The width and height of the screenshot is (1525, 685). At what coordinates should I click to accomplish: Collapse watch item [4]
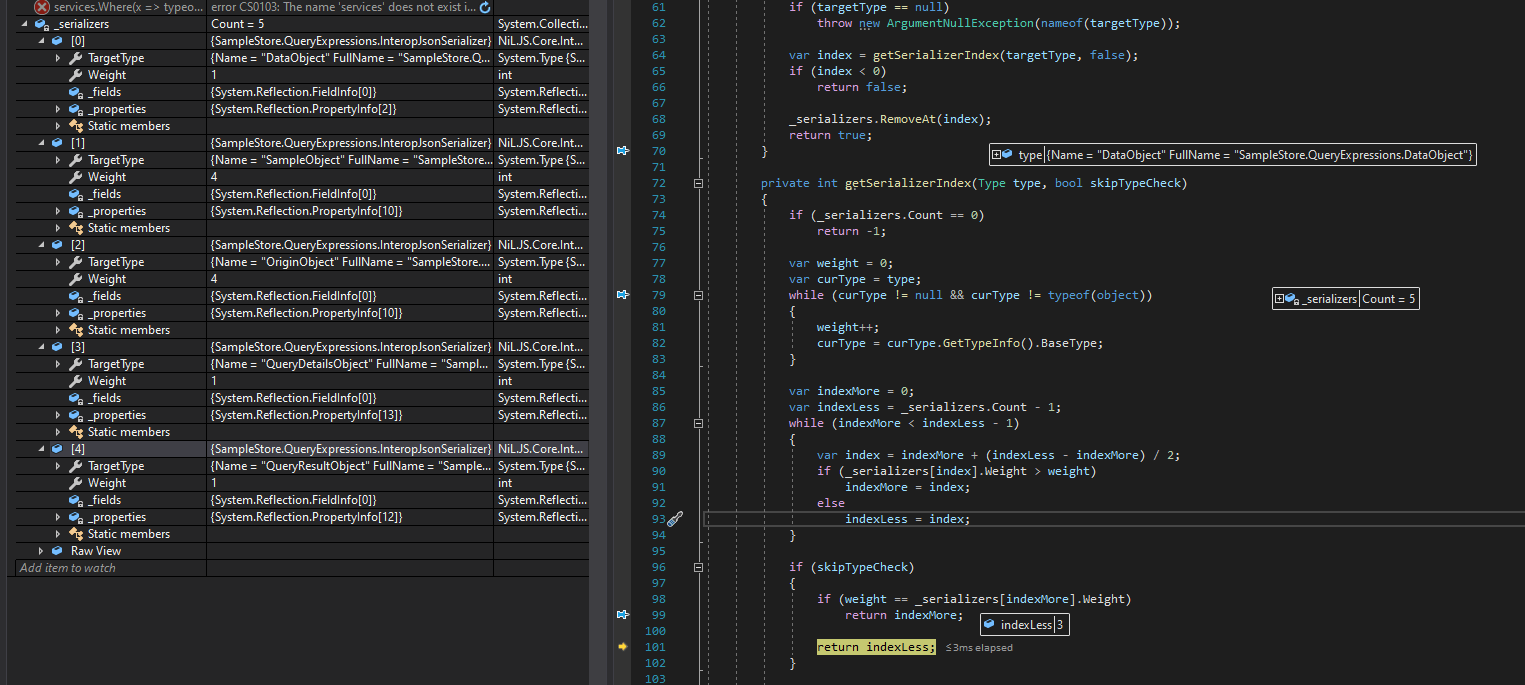tap(41, 449)
